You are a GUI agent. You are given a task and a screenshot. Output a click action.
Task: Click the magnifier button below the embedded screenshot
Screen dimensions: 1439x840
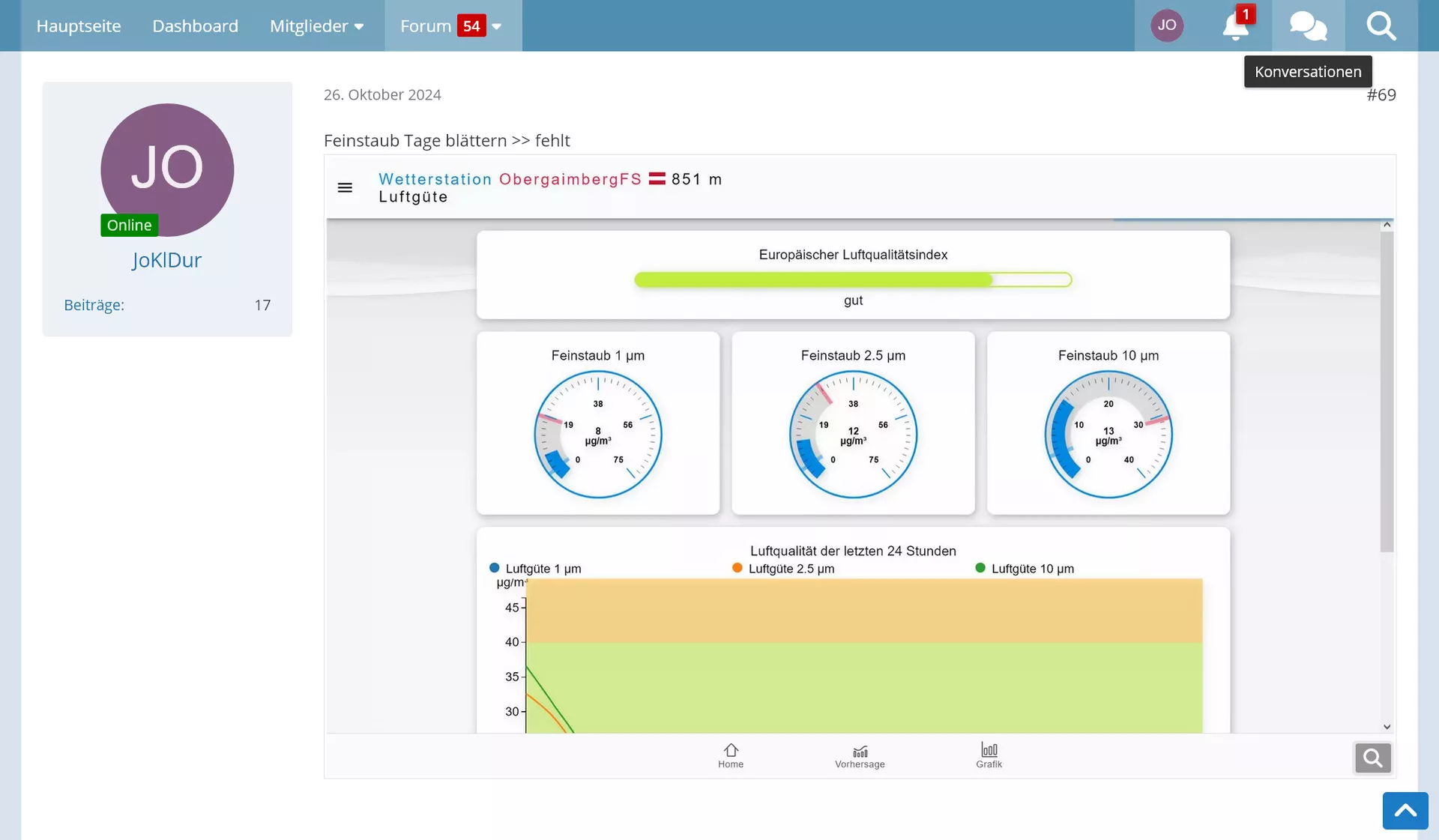click(x=1372, y=758)
